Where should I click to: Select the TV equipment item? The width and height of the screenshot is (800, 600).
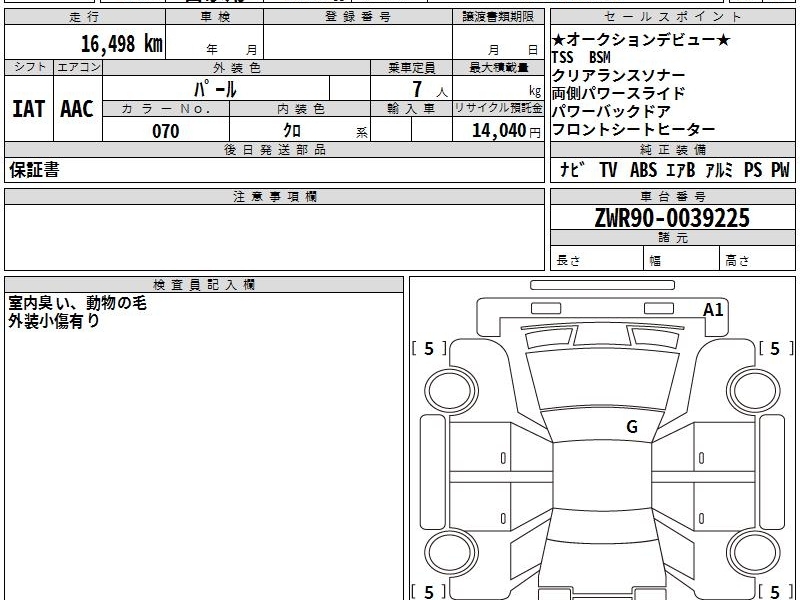coord(608,170)
